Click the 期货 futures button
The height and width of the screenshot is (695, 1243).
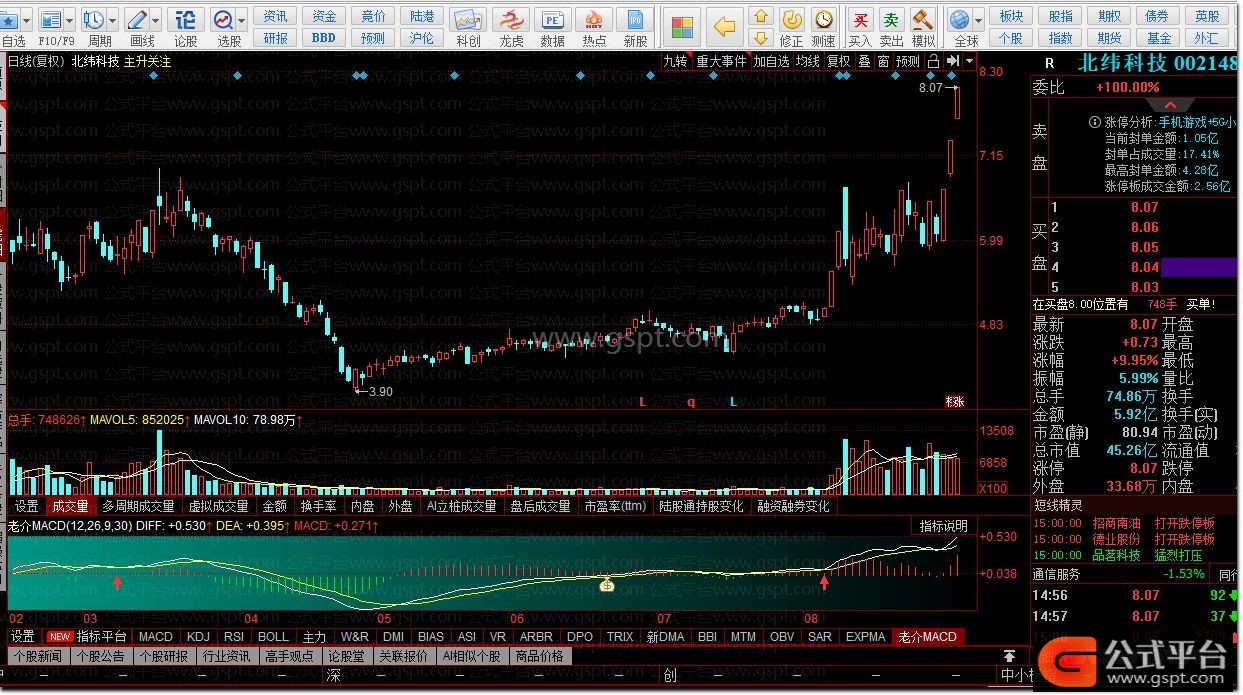(x=1110, y=37)
